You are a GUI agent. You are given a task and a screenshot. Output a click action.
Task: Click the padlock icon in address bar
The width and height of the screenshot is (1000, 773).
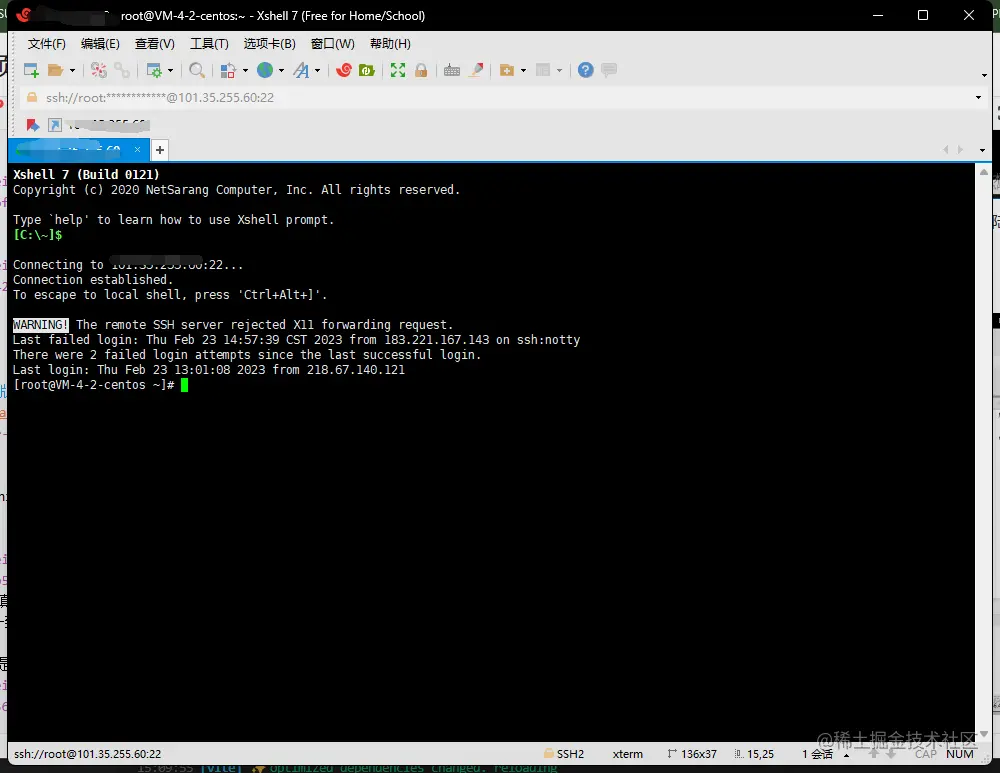(31, 97)
